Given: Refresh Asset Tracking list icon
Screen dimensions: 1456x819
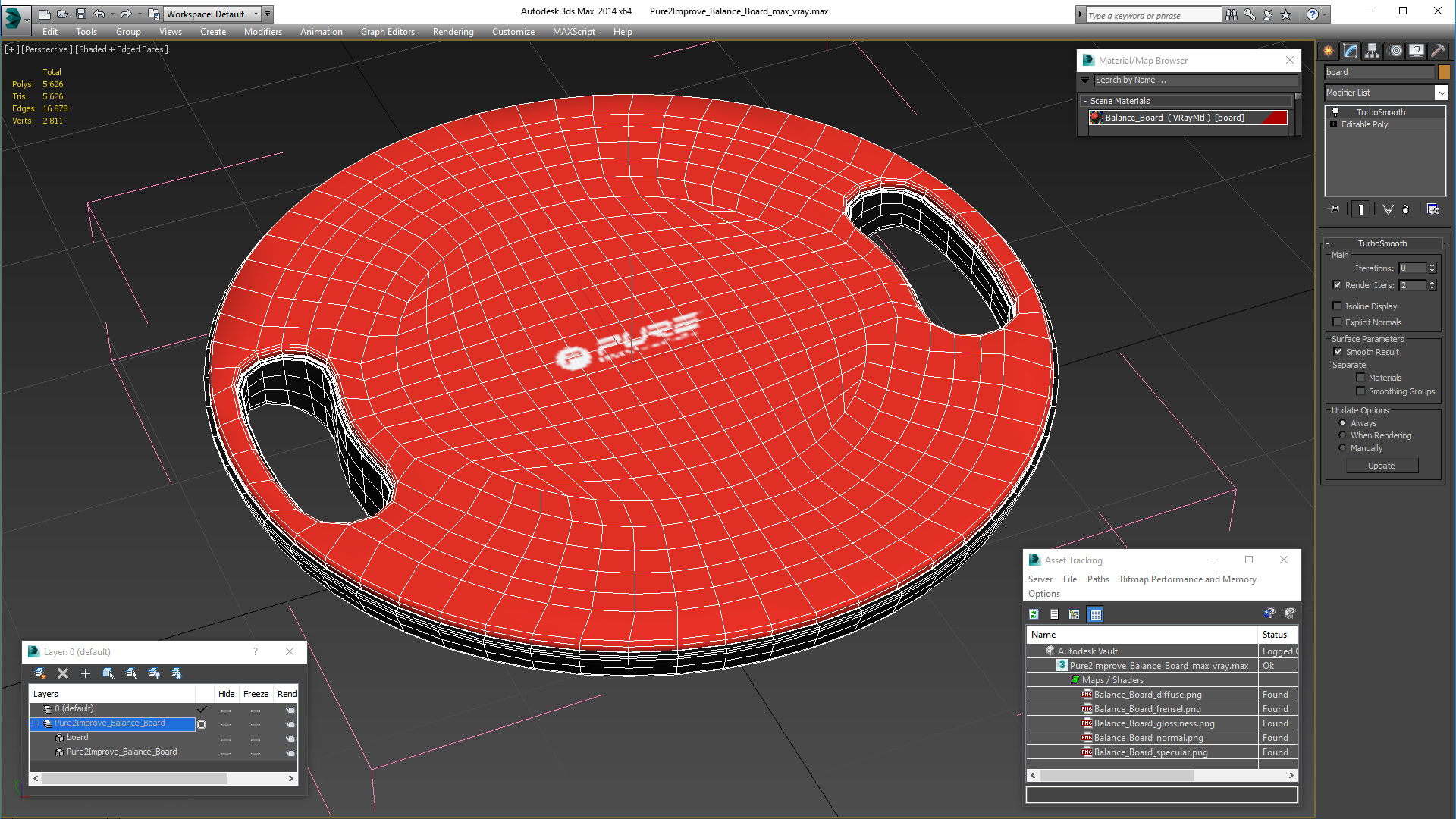Looking at the screenshot, I should click(x=1034, y=614).
